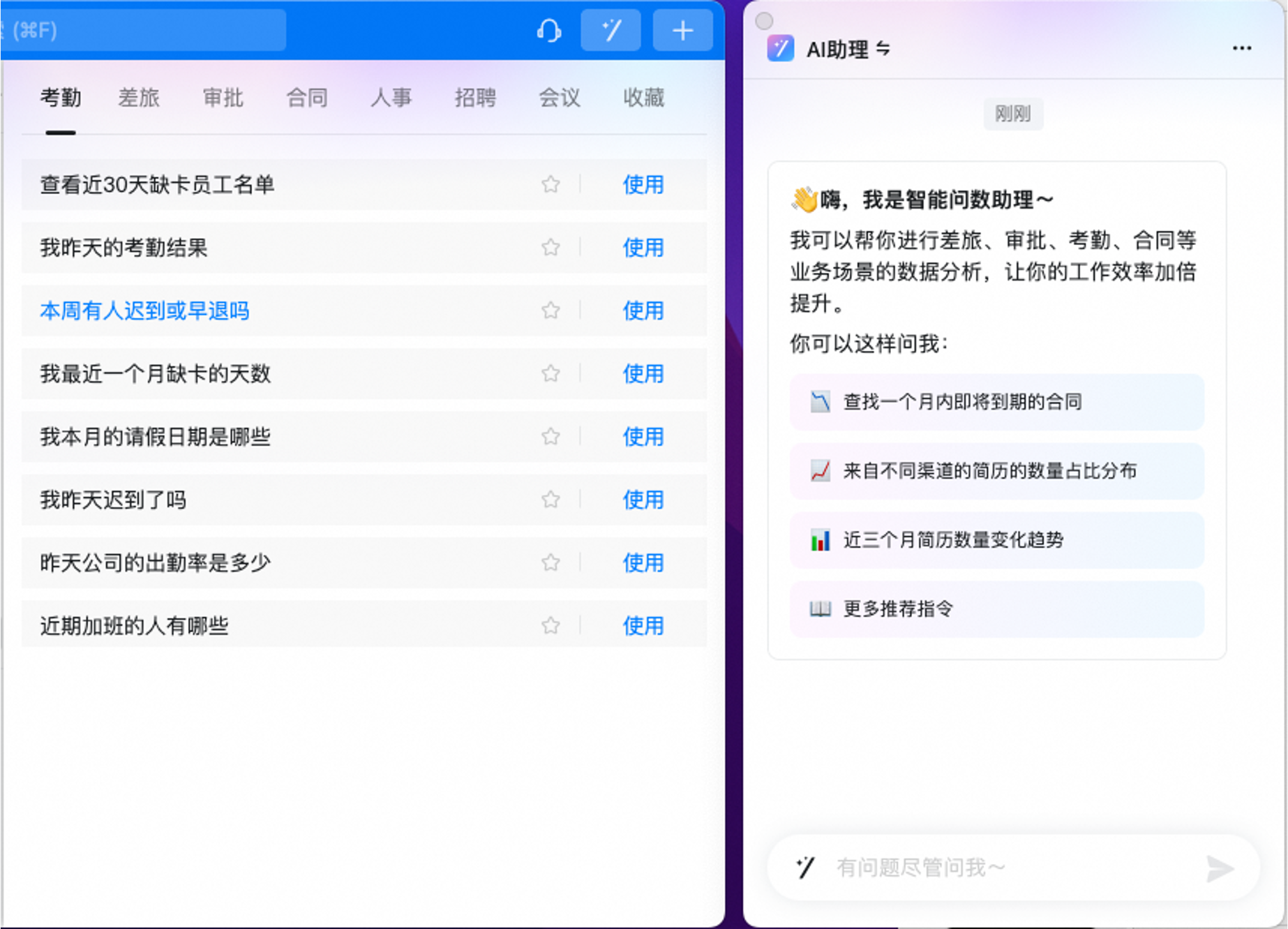
Task: Switch to the 考勤 tab
Action: coord(61,98)
